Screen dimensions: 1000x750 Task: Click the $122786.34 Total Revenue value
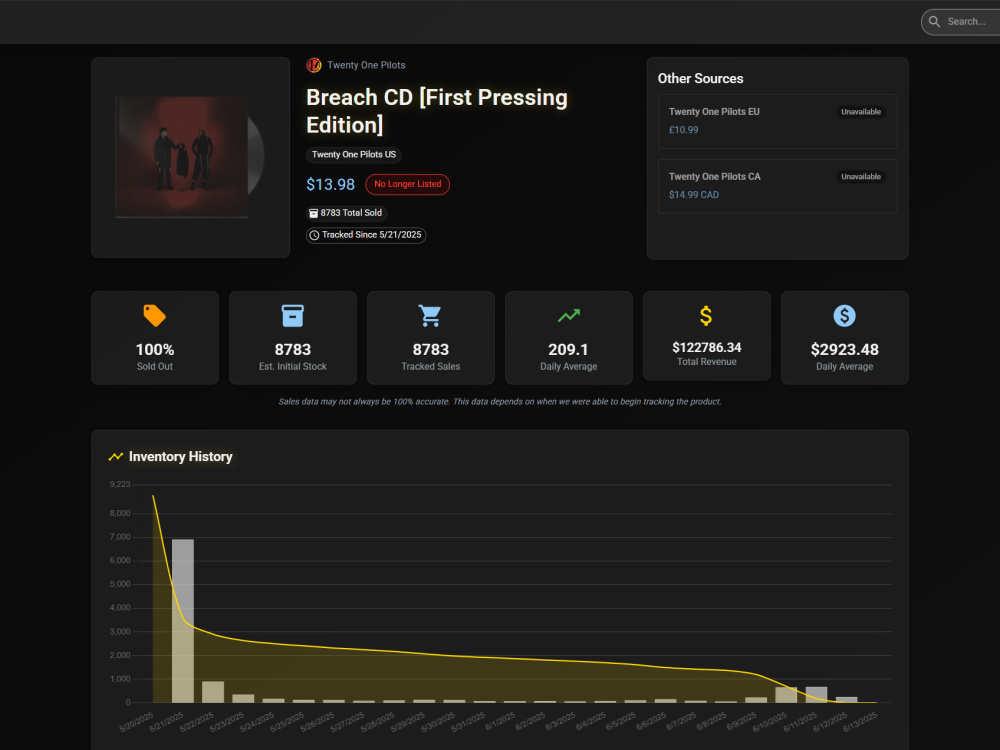[707, 348]
